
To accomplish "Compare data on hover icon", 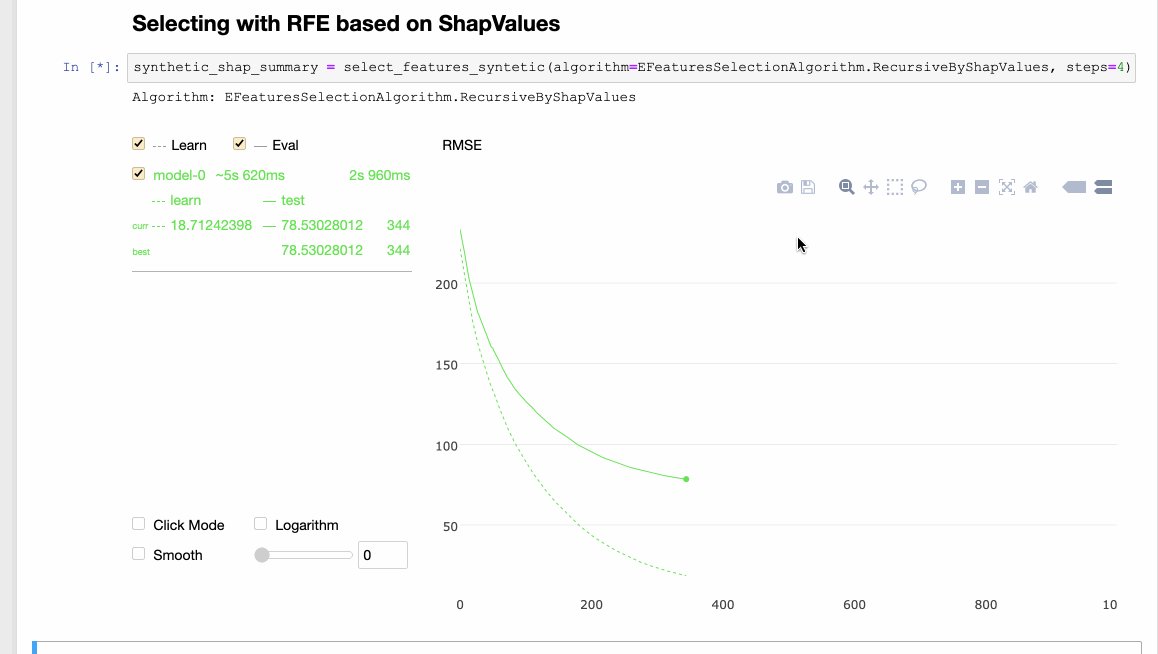I will click(x=1103, y=187).
